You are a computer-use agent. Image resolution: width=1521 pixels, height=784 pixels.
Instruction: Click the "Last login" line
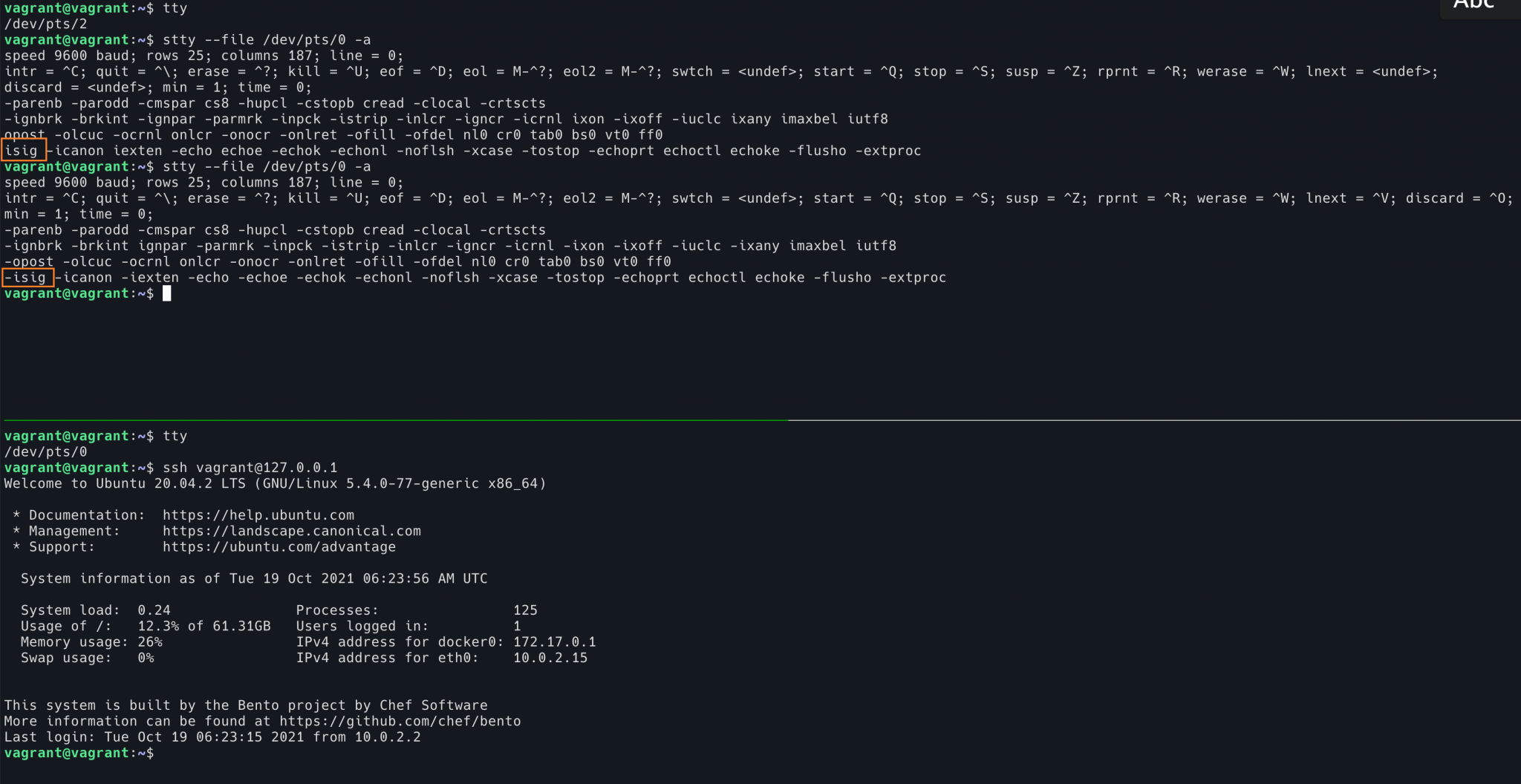pos(212,737)
